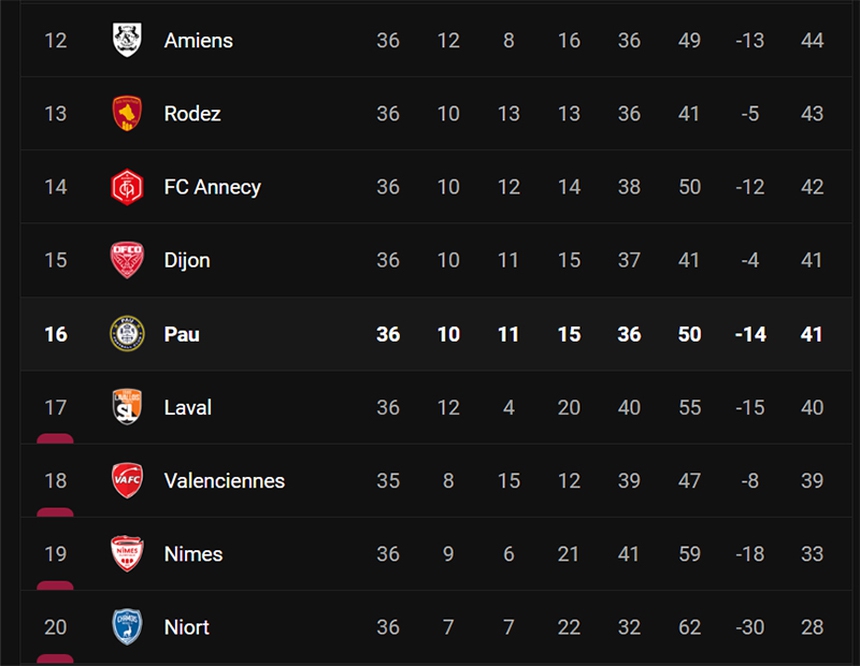This screenshot has height=666, width=860.
Task: Select the Dijon team name
Action: (x=187, y=260)
